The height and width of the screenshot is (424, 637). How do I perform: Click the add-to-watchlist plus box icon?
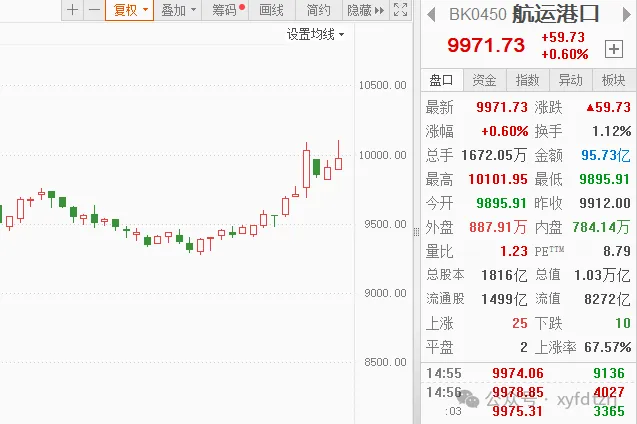click(x=614, y=49)
